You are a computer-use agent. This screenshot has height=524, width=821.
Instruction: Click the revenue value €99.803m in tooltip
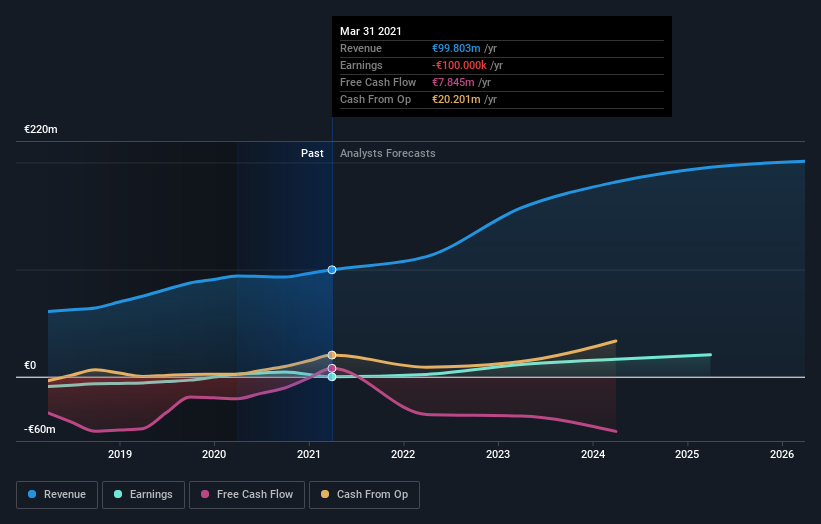[x=456, y=48]
